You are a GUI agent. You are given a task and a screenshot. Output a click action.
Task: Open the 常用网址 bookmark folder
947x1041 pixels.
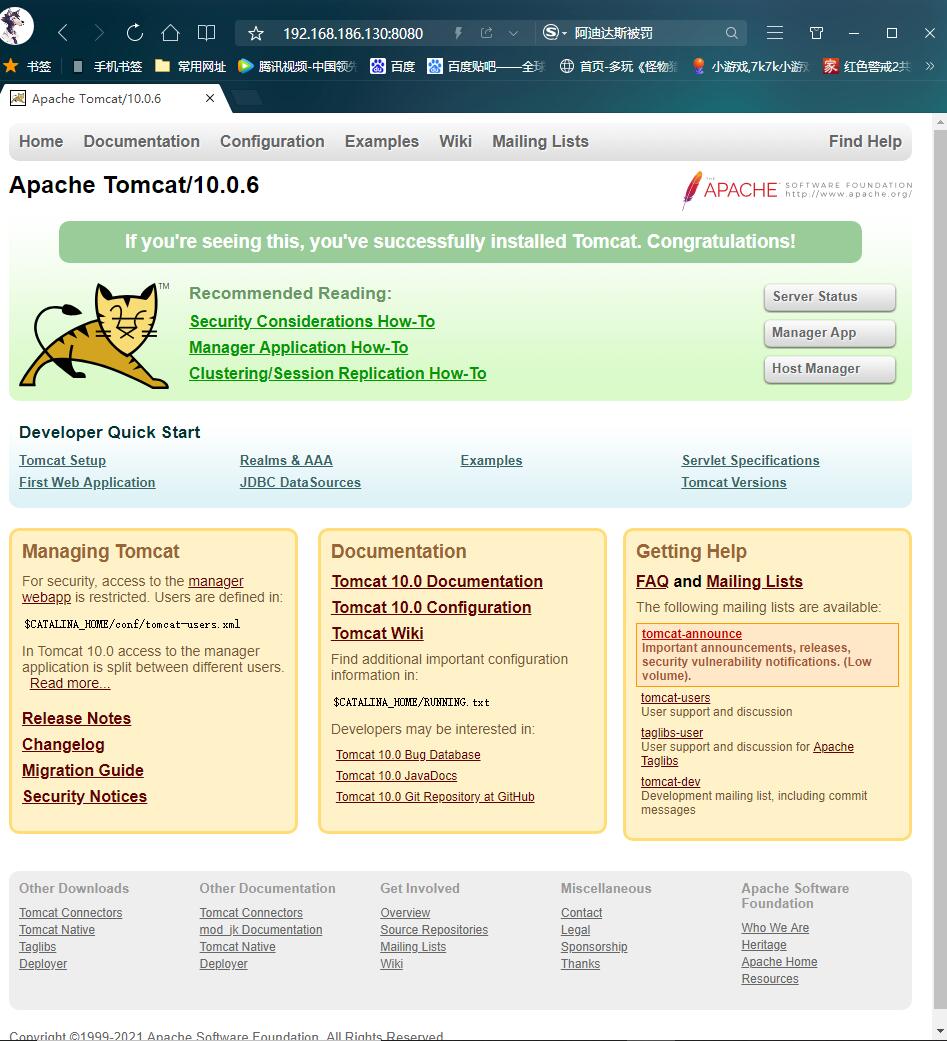[191, 66]
